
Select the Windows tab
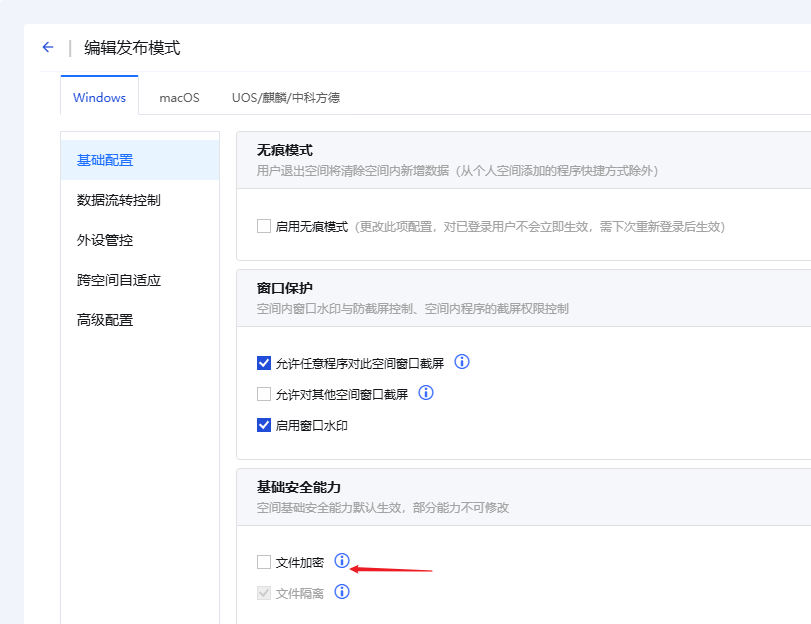[99, 97]
